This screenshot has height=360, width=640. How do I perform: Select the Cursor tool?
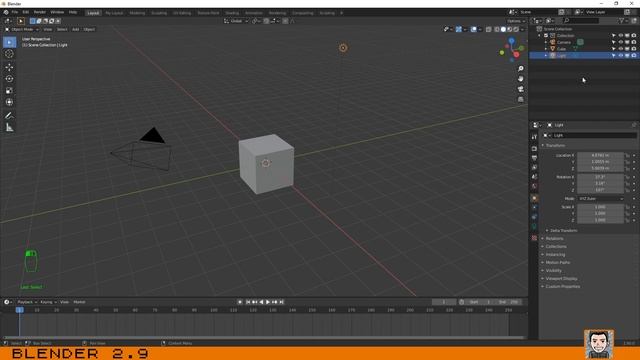pyautogui.click(x=9, y=54)
